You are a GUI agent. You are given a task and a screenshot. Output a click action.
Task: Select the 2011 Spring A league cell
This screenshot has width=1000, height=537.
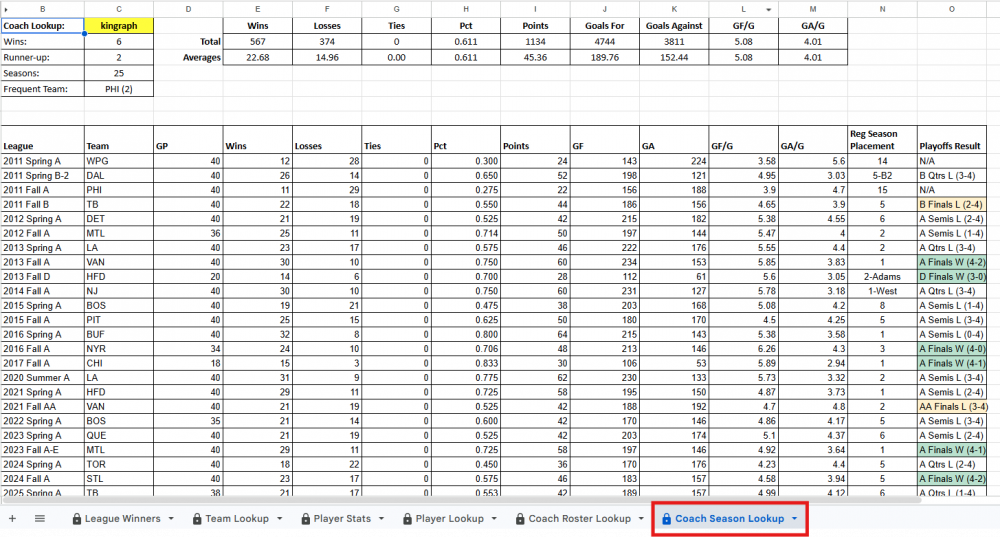(x=43, y=161)
